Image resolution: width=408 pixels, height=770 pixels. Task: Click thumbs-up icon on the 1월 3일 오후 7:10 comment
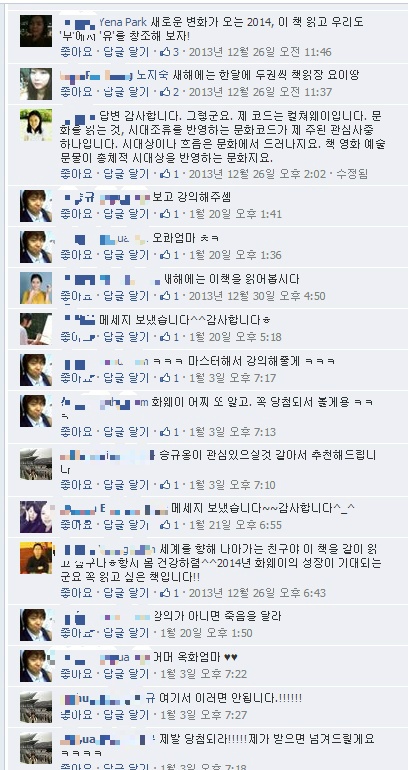165,485
